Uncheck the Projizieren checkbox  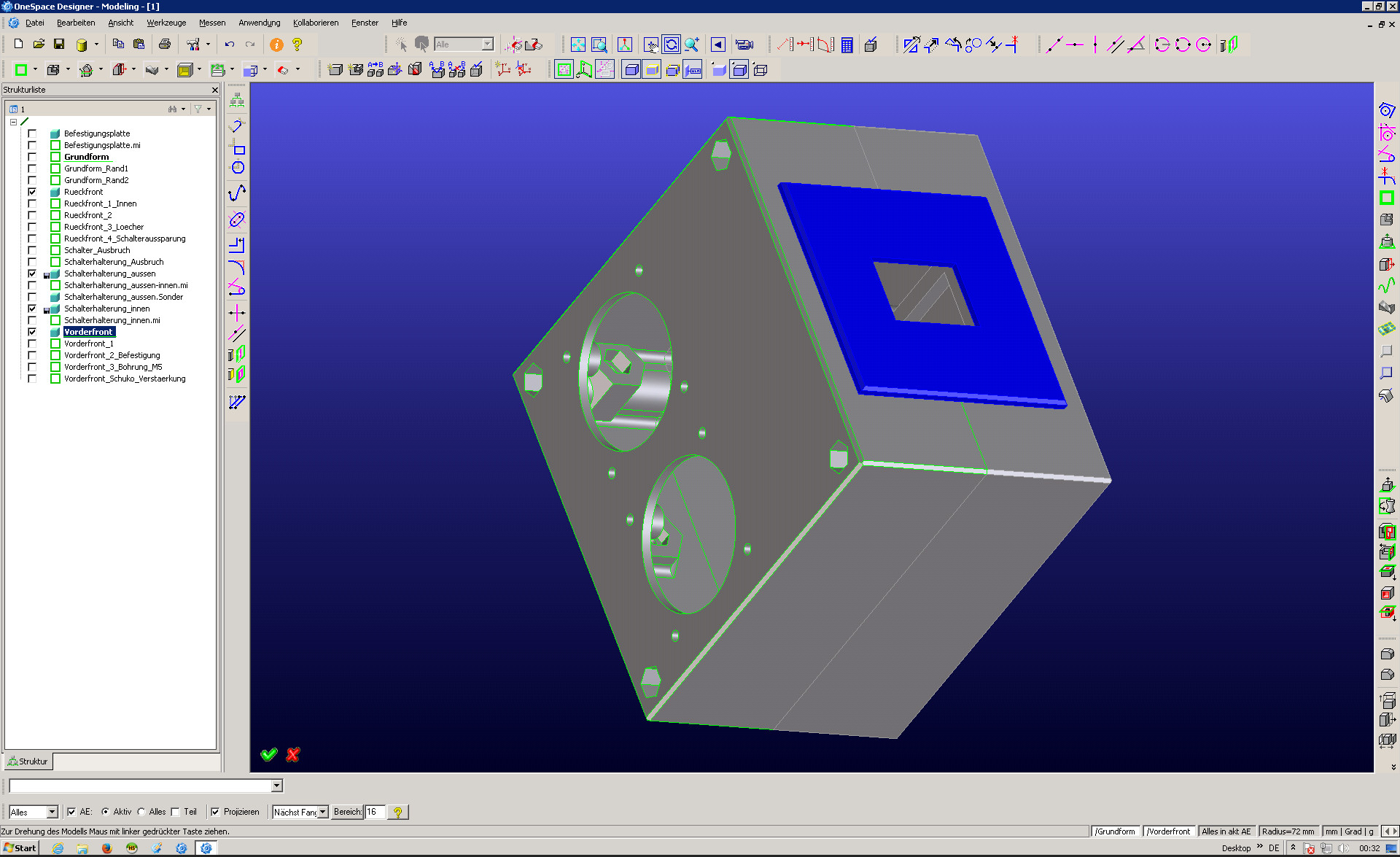click(215, 812)
